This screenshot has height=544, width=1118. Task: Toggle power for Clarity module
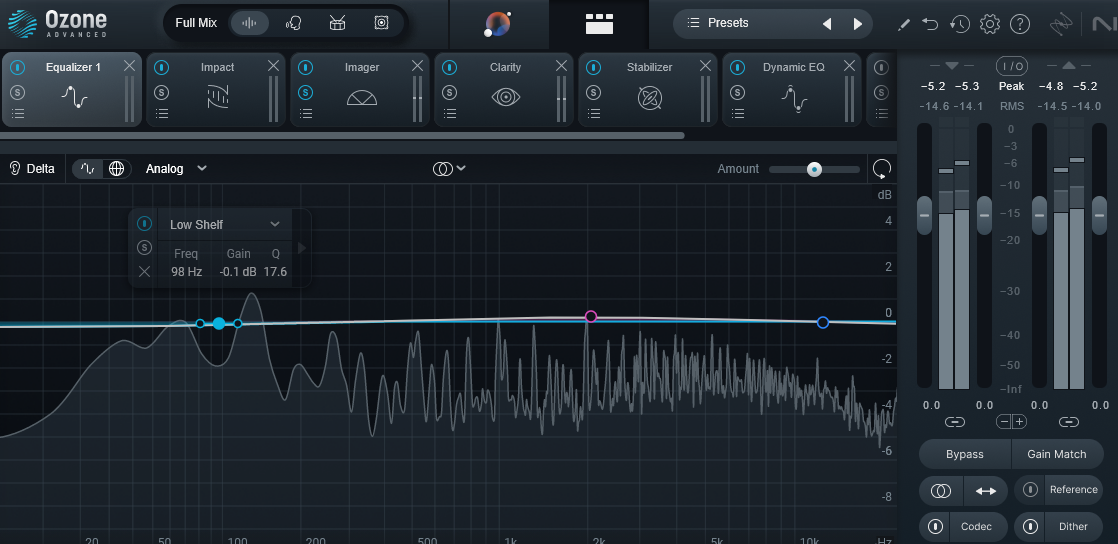(x=449, y=67)
